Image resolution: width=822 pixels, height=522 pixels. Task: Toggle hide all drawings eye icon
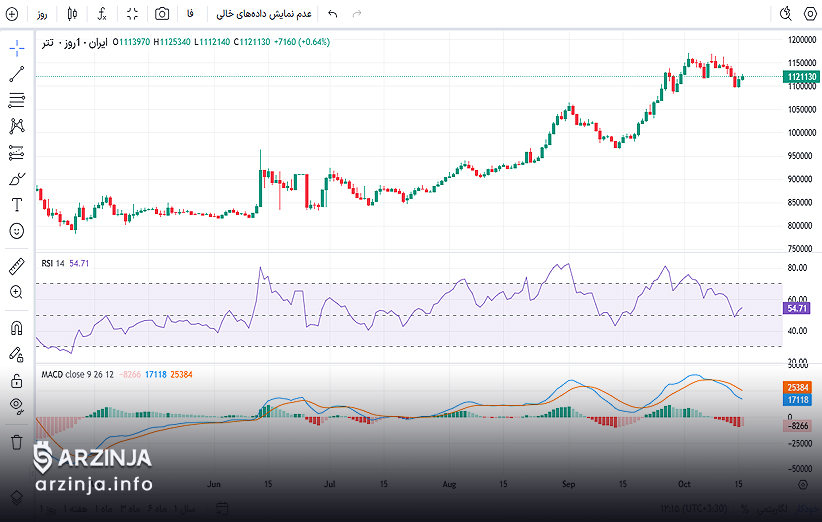[x=17, y=405]
